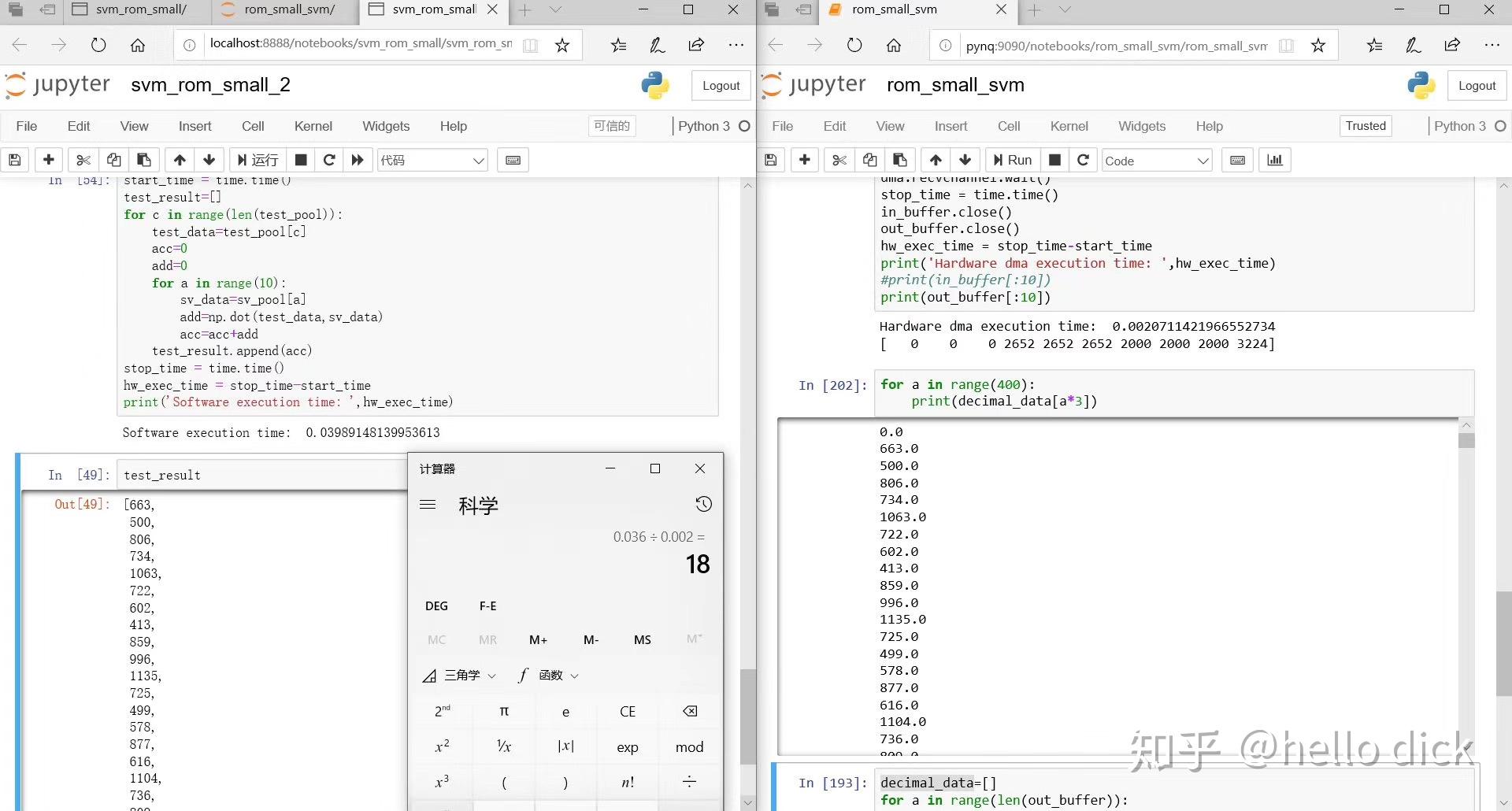The image size is (1512, 811).
Task: Open command palette in left Jupyter toolbar
Action: tap(513, 161)
